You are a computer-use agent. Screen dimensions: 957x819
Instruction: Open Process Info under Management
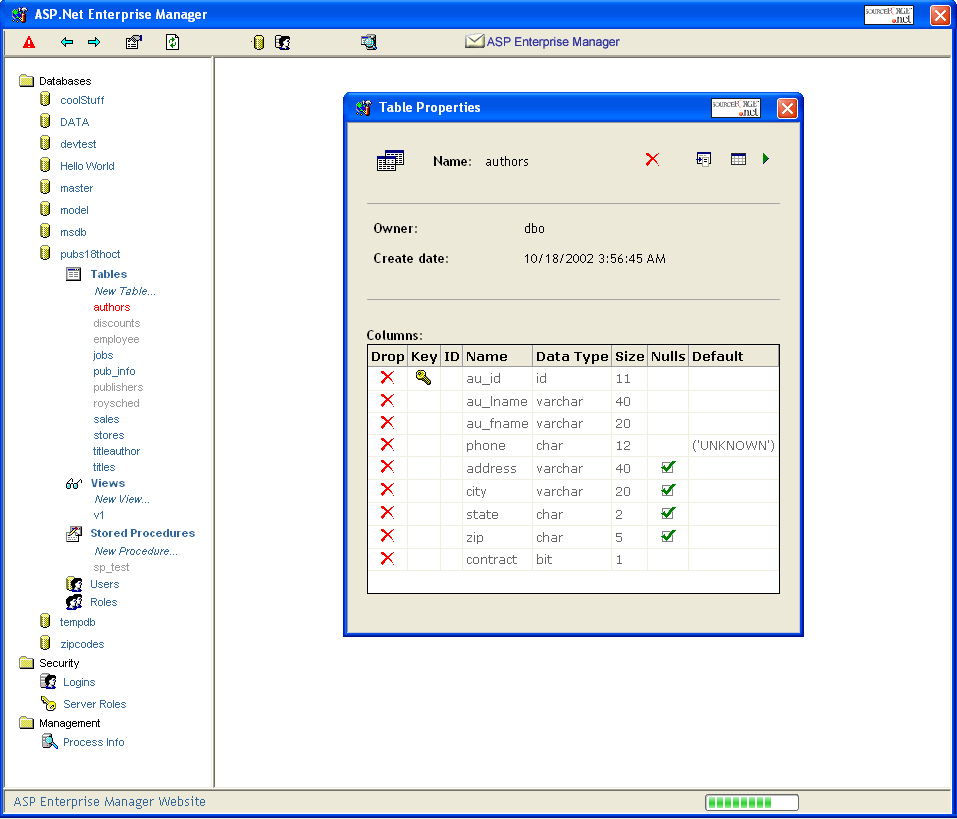[93, 742]
